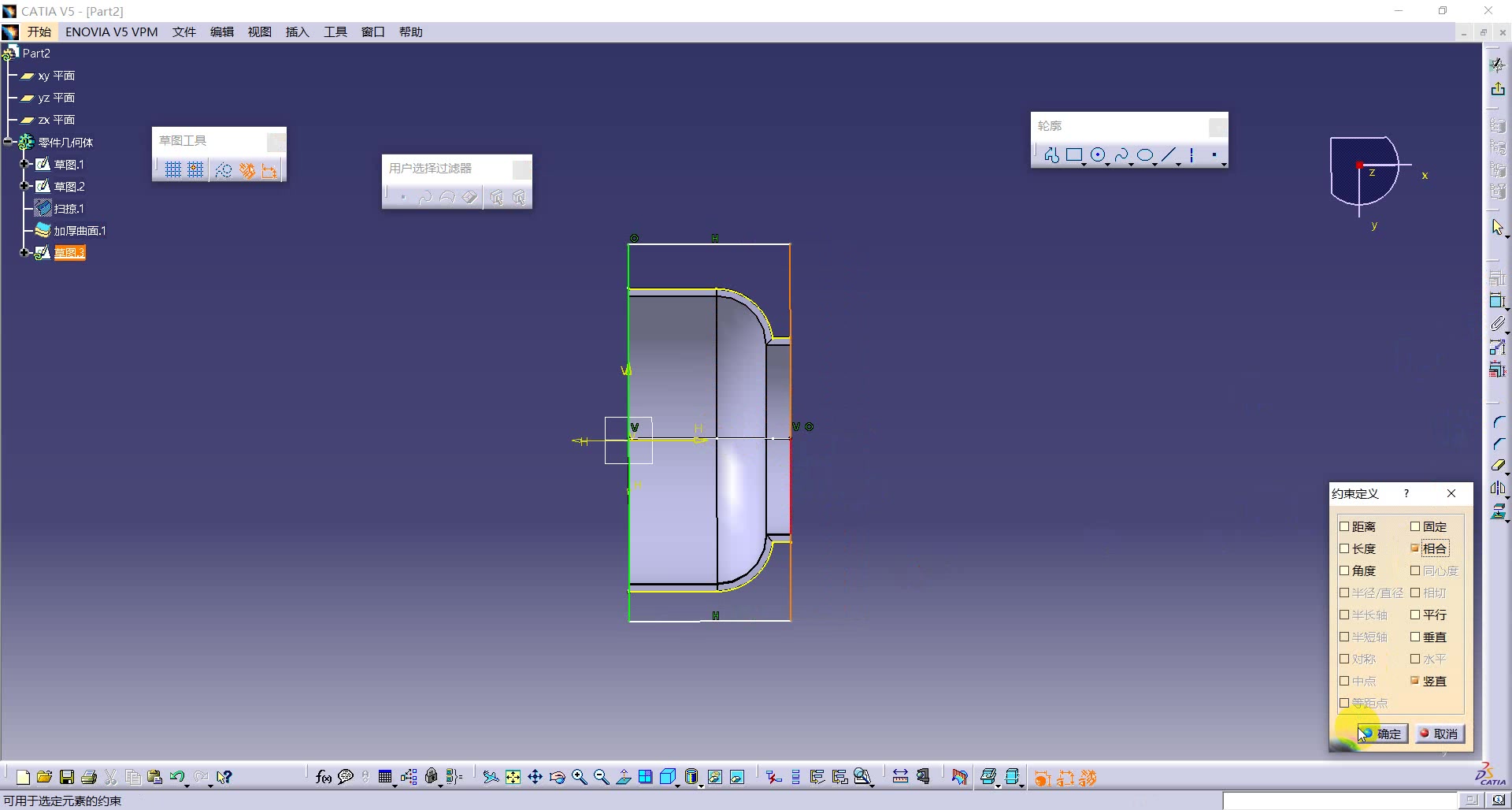Click the Undo icon

pos(177,777)
